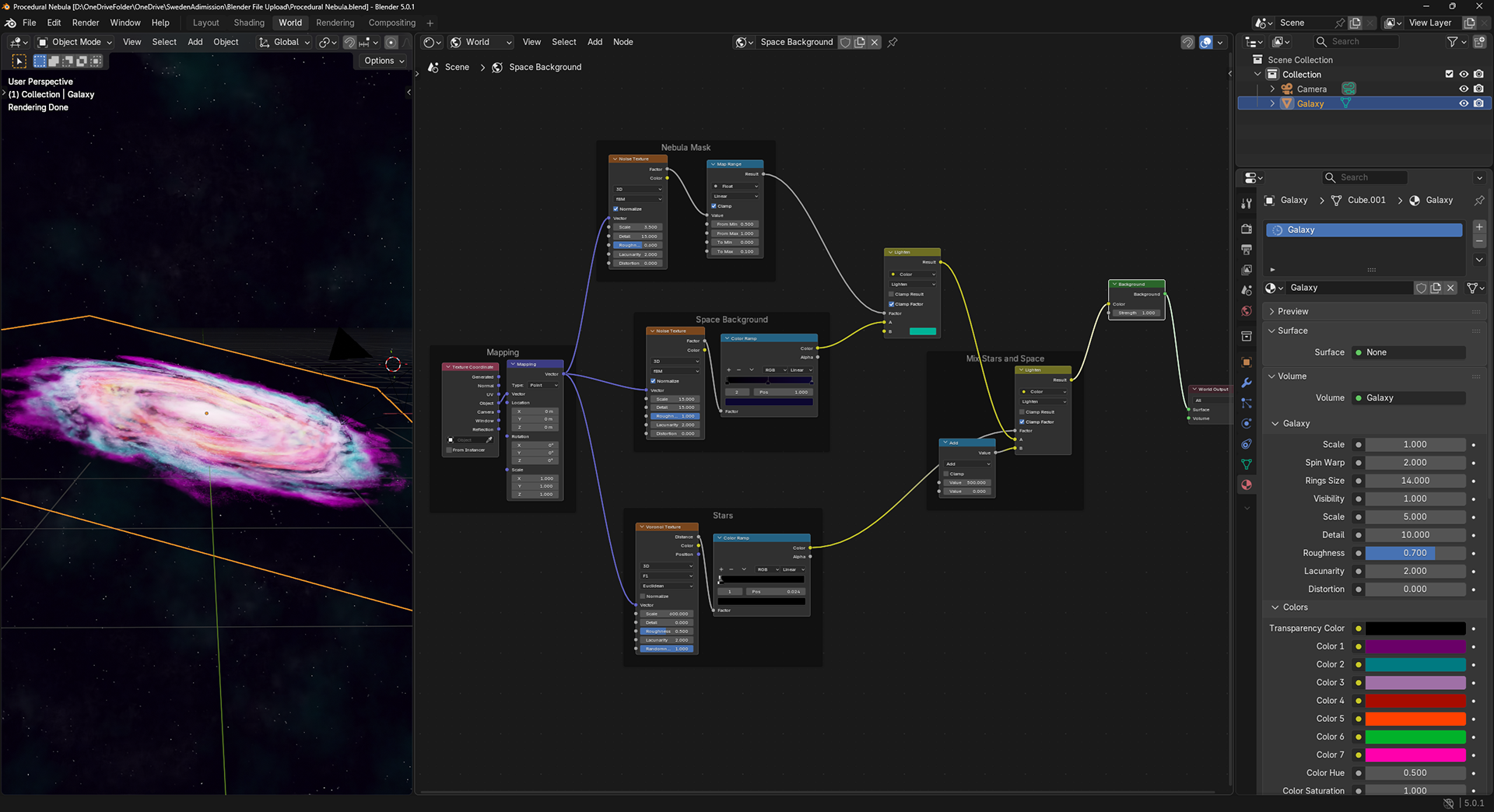Open the Output properties tab
Viewport: 1494px width, 812px height.
point(1247,250)
